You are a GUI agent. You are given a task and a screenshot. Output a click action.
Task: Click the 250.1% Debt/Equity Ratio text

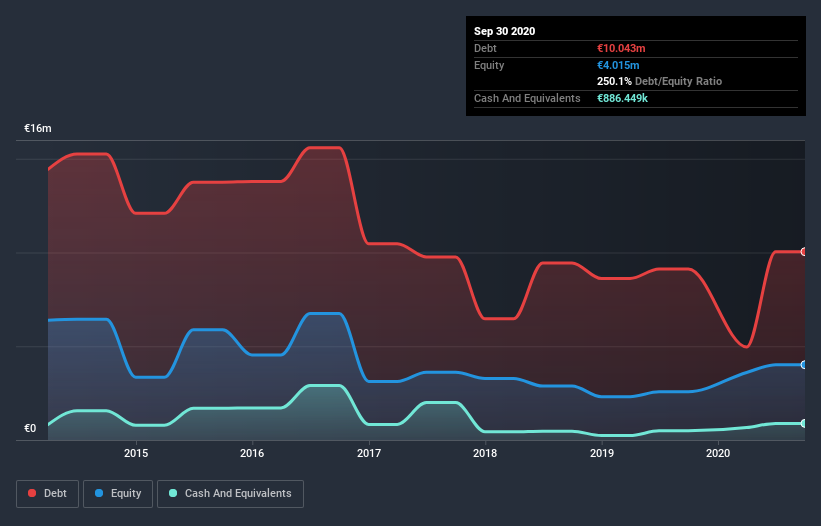(659, 81)
